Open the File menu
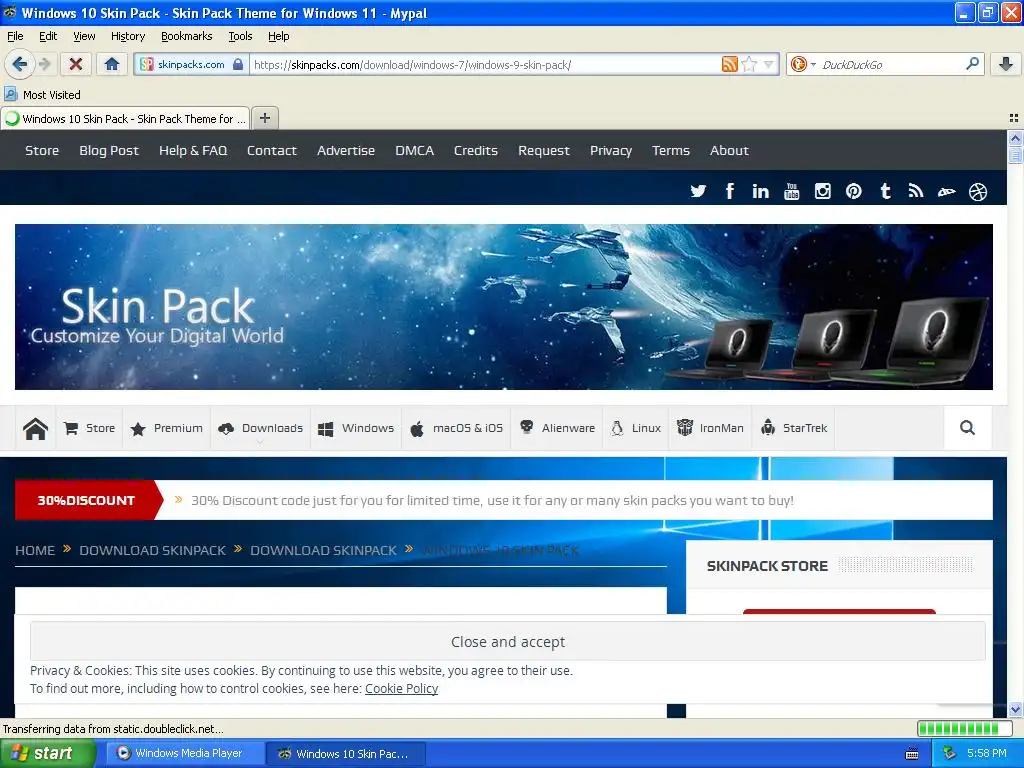 [15, 36]
